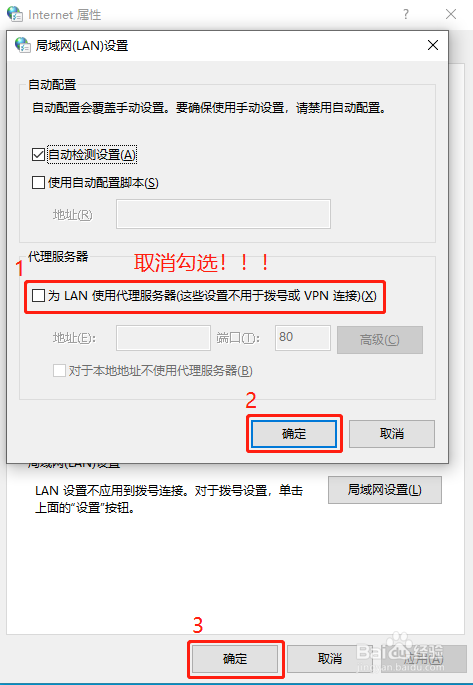Enable 使用自动配置脚本(S) checkbox
The height and width of the screenshot is (685, 473).
pos(38,182)
